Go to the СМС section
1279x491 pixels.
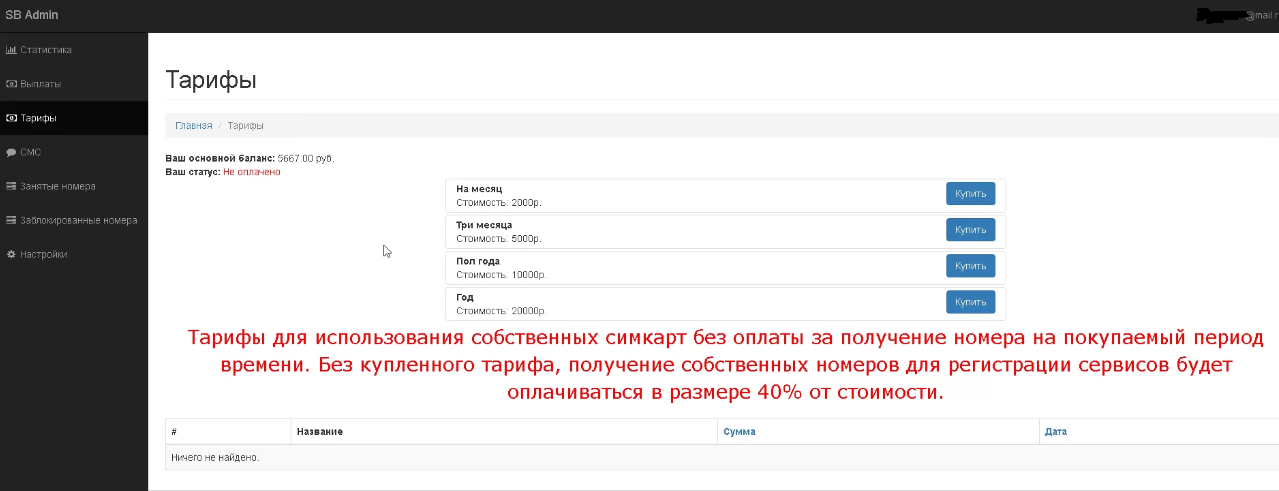[30, 152]
